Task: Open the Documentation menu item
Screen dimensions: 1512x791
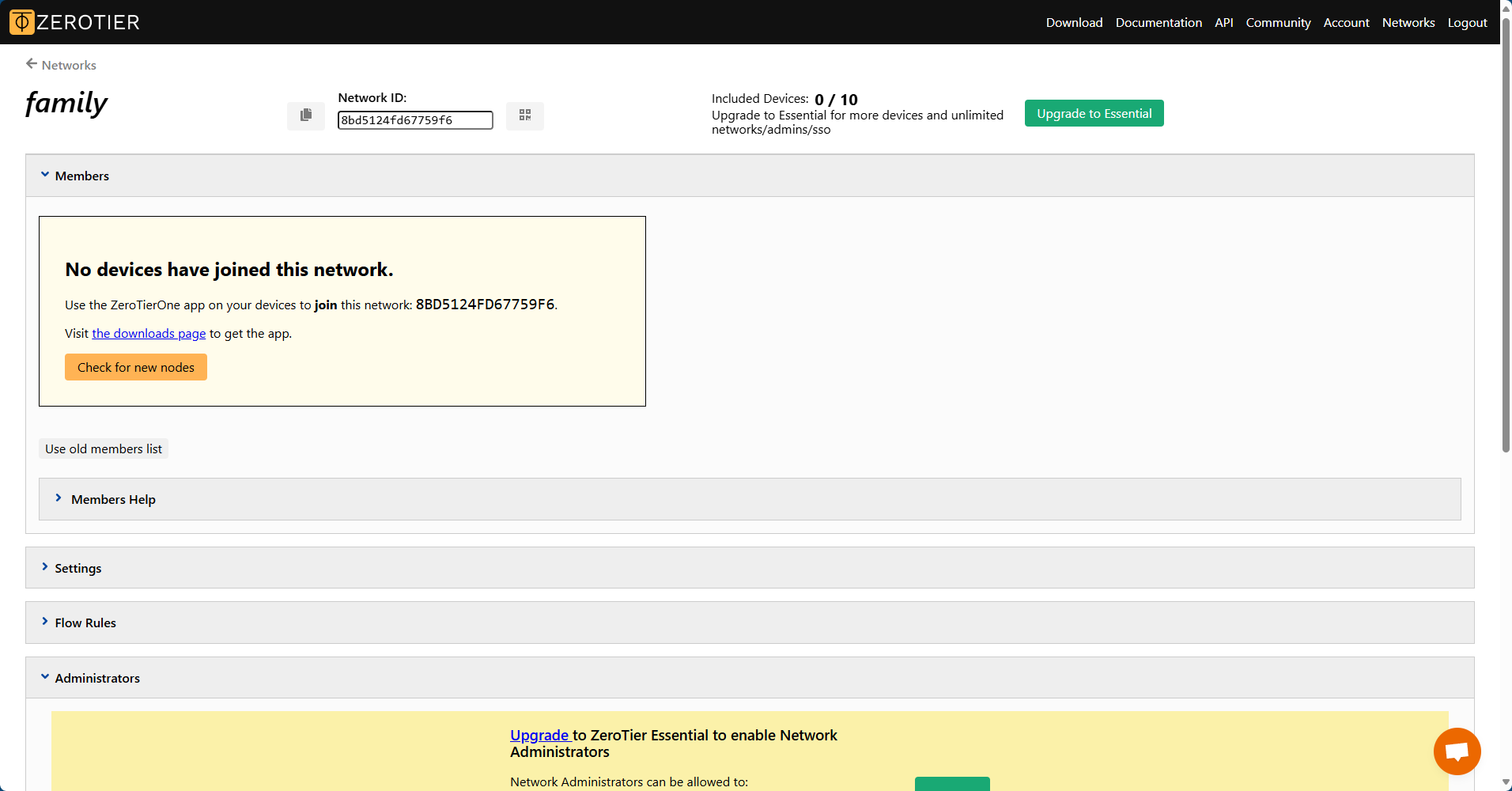Action: [1159, 22]
